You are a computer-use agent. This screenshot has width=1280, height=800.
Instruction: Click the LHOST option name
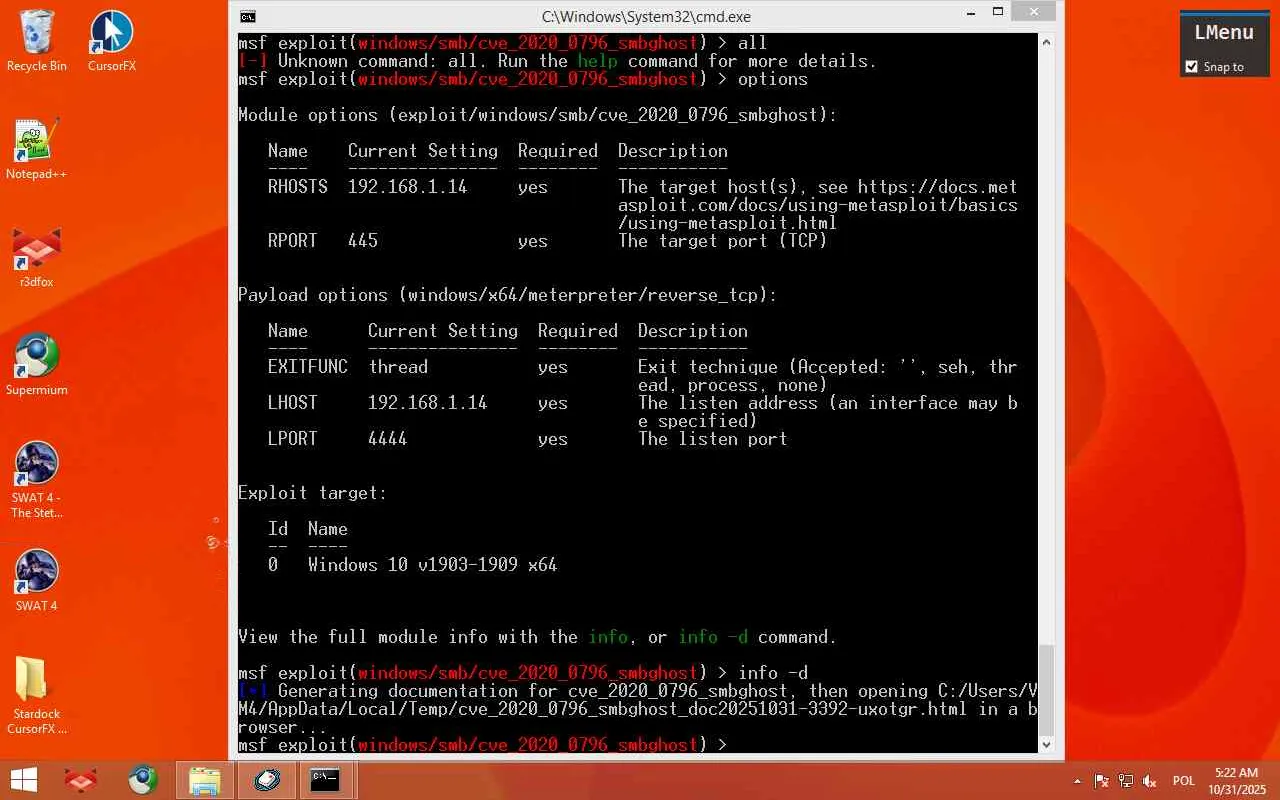[x=293, y=403]
